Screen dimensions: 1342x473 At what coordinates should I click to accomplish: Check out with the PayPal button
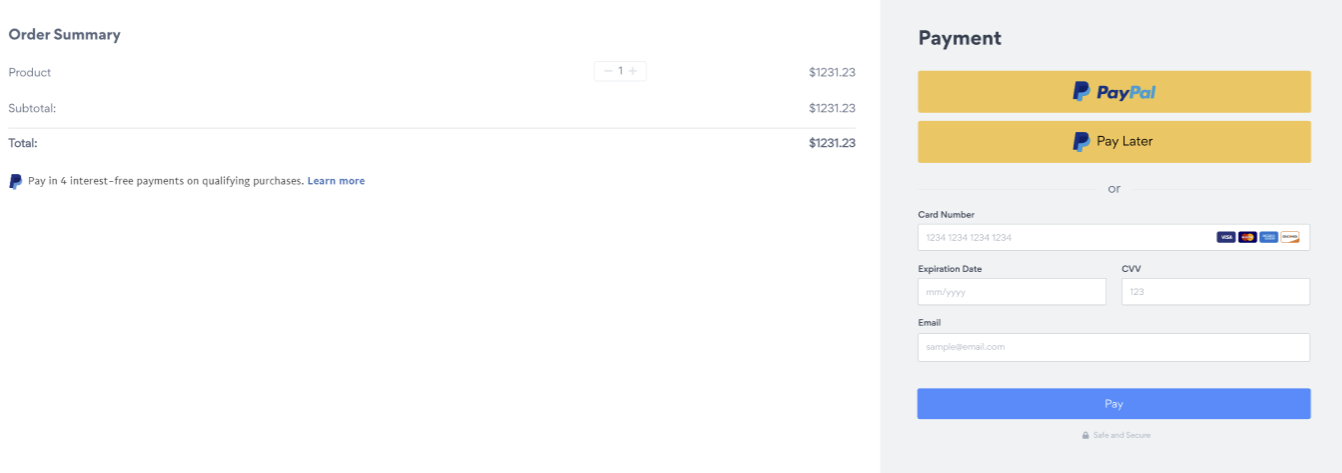[1114, 92]
